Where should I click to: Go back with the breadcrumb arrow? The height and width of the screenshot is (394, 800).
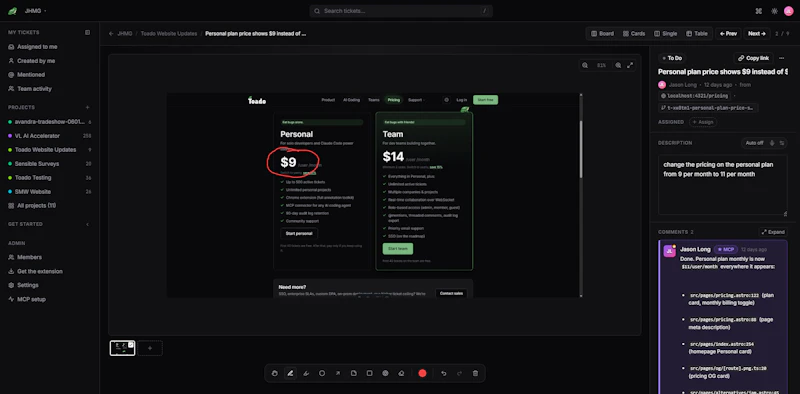111,34
